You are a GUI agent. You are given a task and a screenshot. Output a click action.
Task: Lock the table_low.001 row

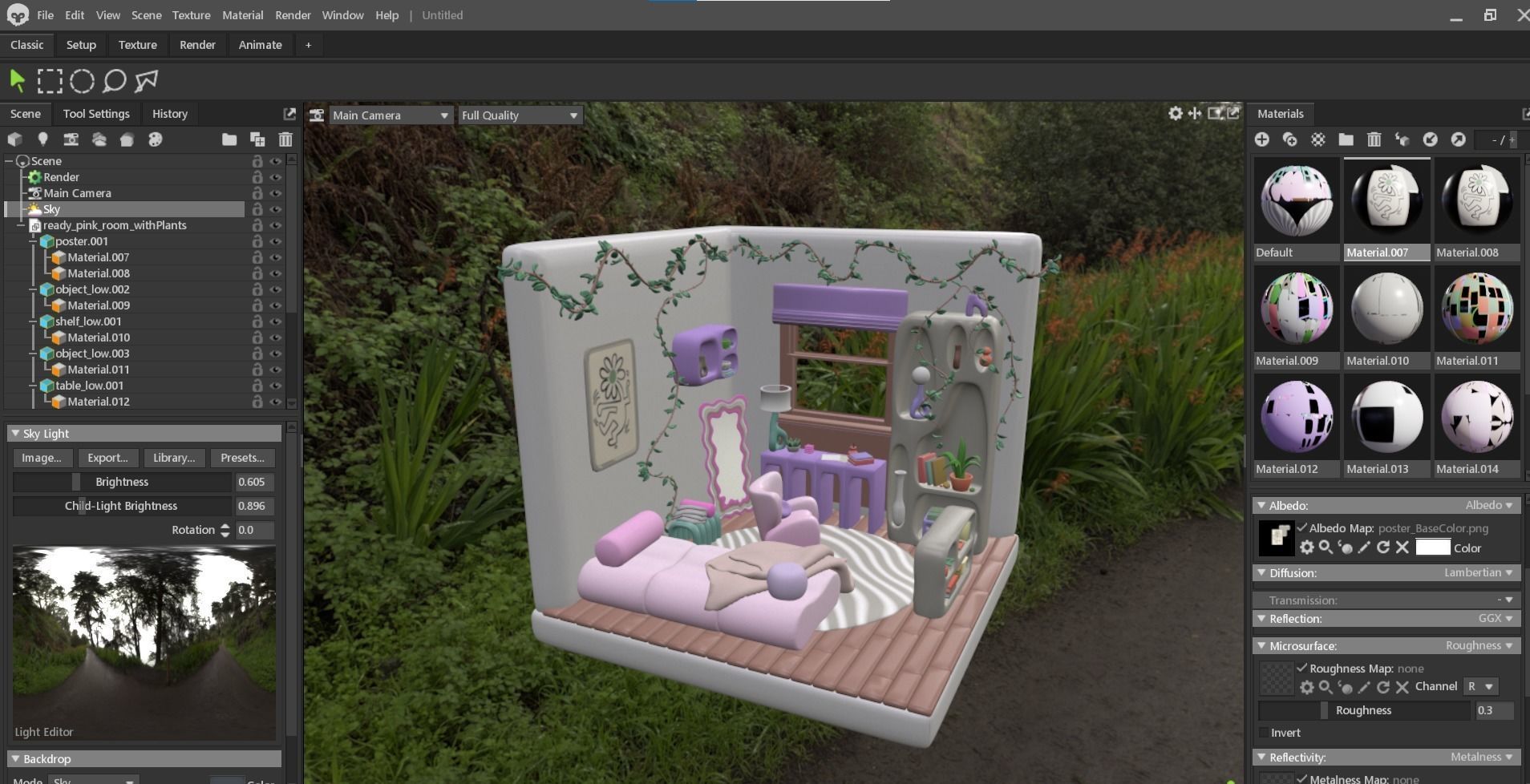tap(257, 386)
